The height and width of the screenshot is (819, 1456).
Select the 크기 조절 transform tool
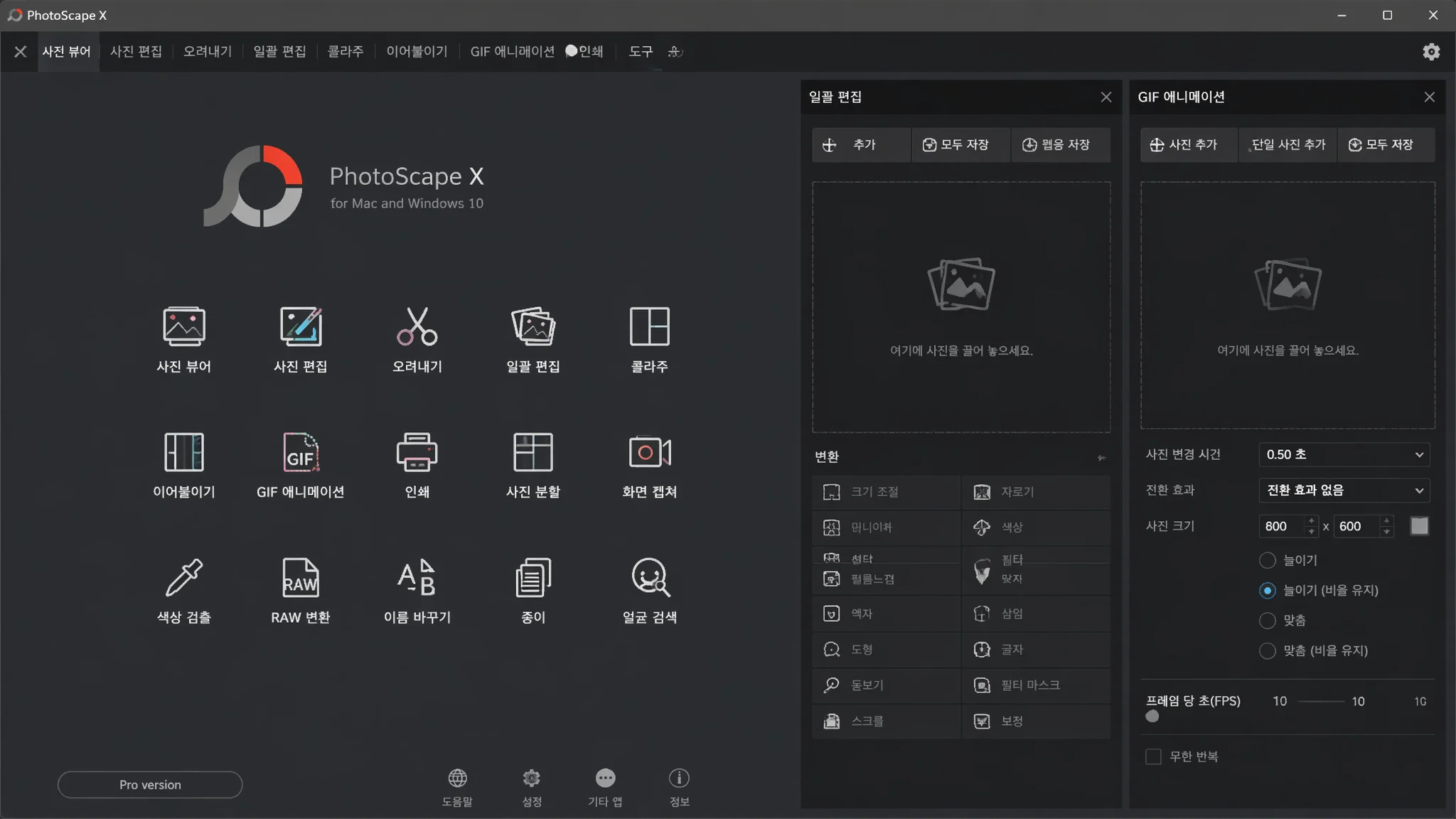[886, 492]
